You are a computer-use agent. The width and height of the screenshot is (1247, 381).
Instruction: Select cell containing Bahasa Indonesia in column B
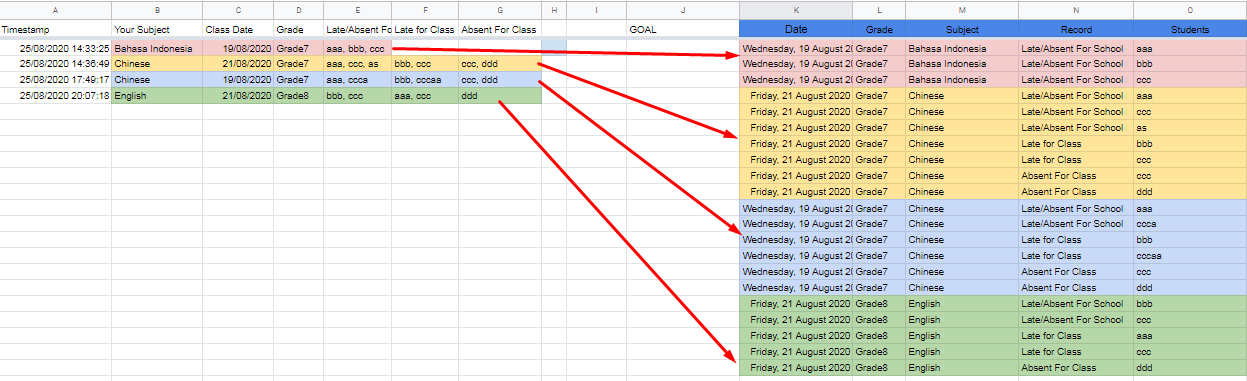(x=157, y=48)
